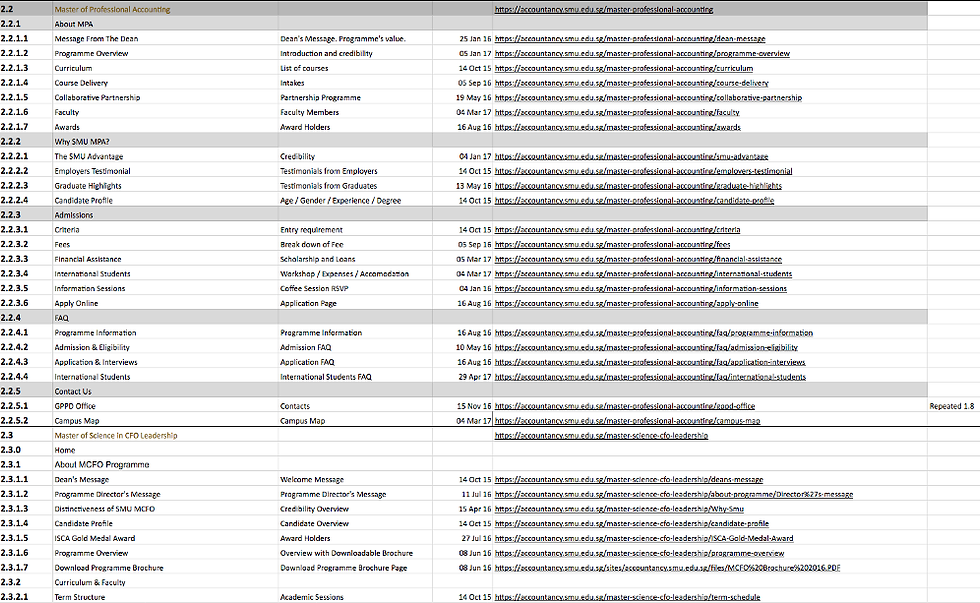Open the dean-message URL link
This screenshot has height=603, width=980.
630,39
